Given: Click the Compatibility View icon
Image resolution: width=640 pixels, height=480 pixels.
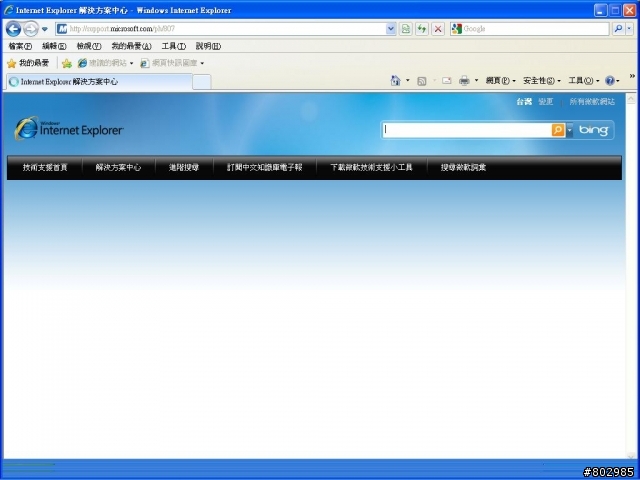Looking at the screenshot, I should point(405,29).
